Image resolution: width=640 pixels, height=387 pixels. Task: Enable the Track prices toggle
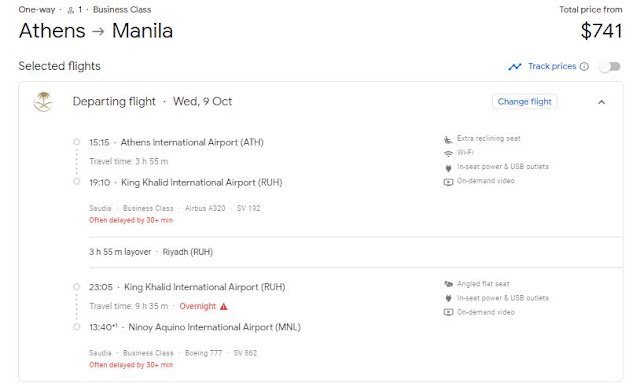pos(610,67)
